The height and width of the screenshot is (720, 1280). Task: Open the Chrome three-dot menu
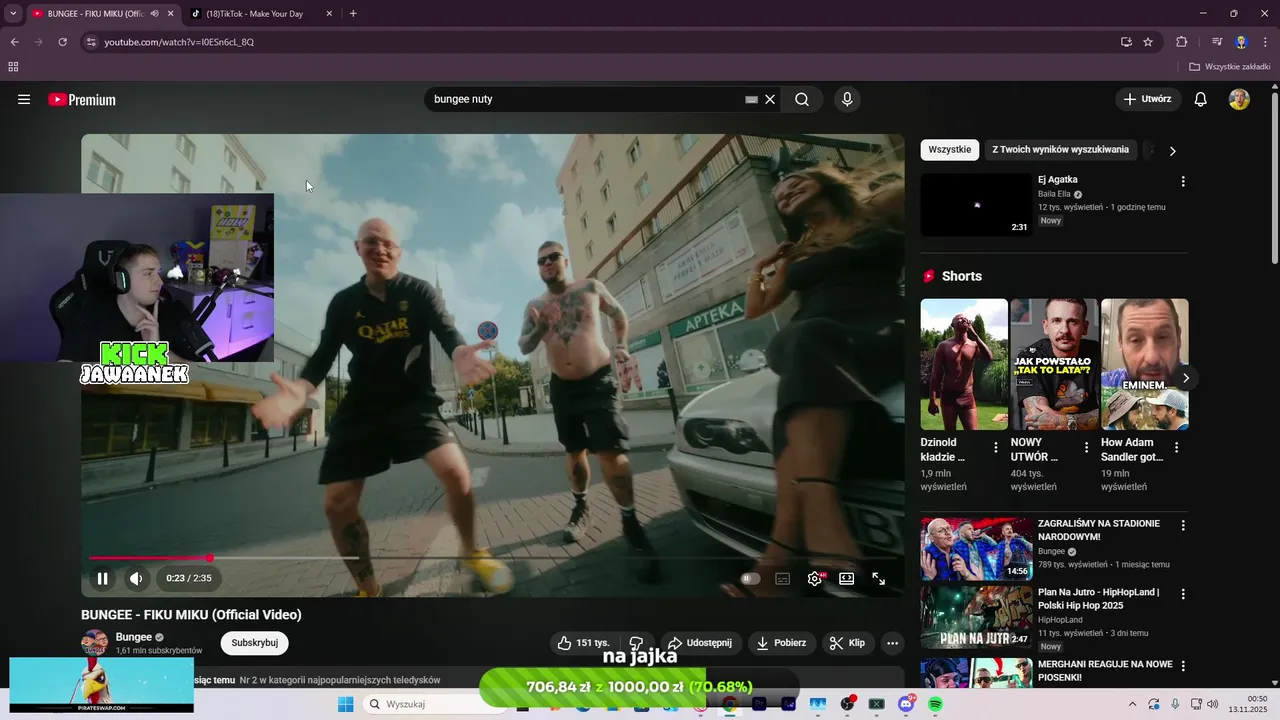pyautogui.click(x=1265, y=42)
